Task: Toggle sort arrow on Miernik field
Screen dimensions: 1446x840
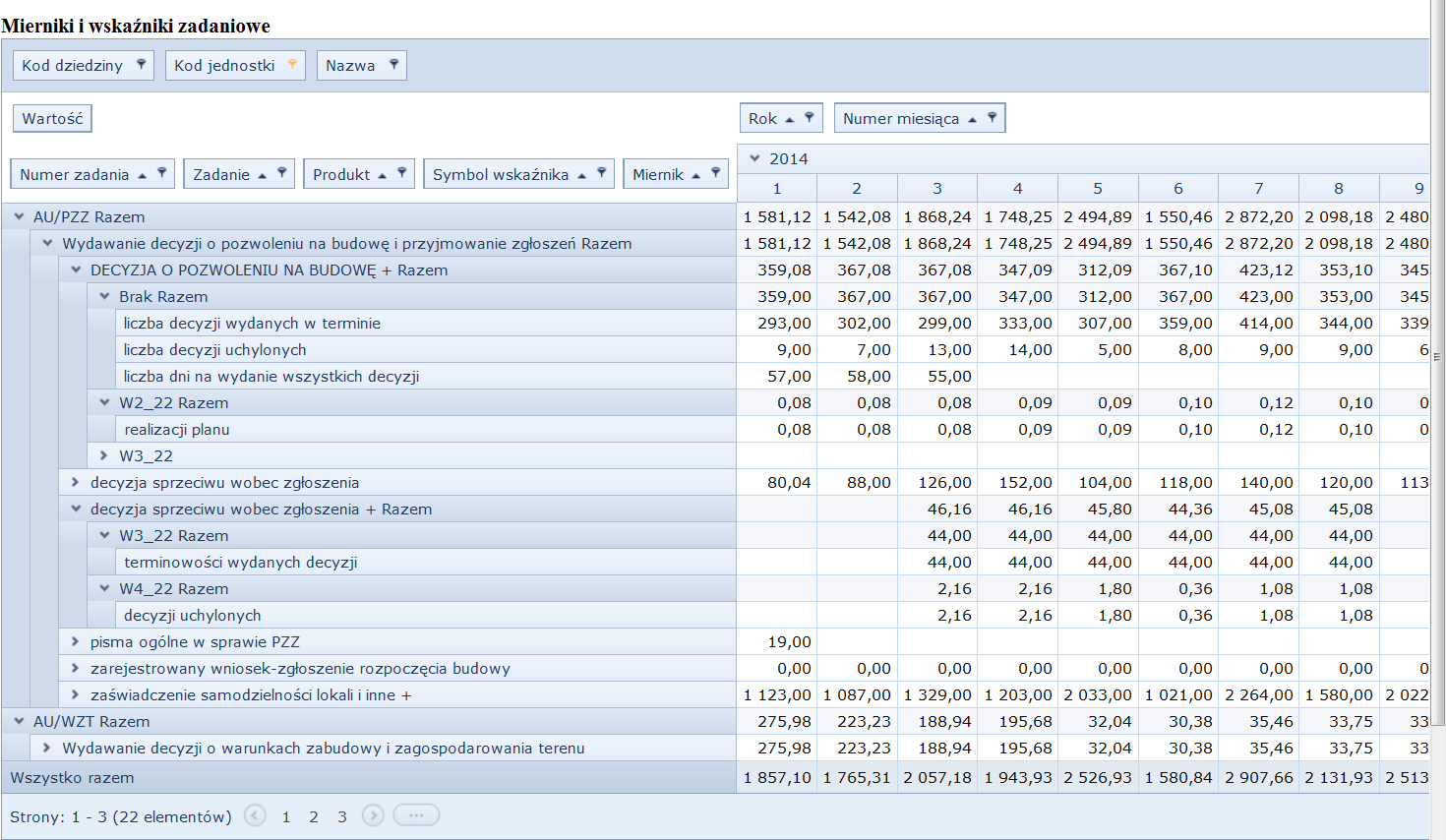Action: [x=695, y=175]
